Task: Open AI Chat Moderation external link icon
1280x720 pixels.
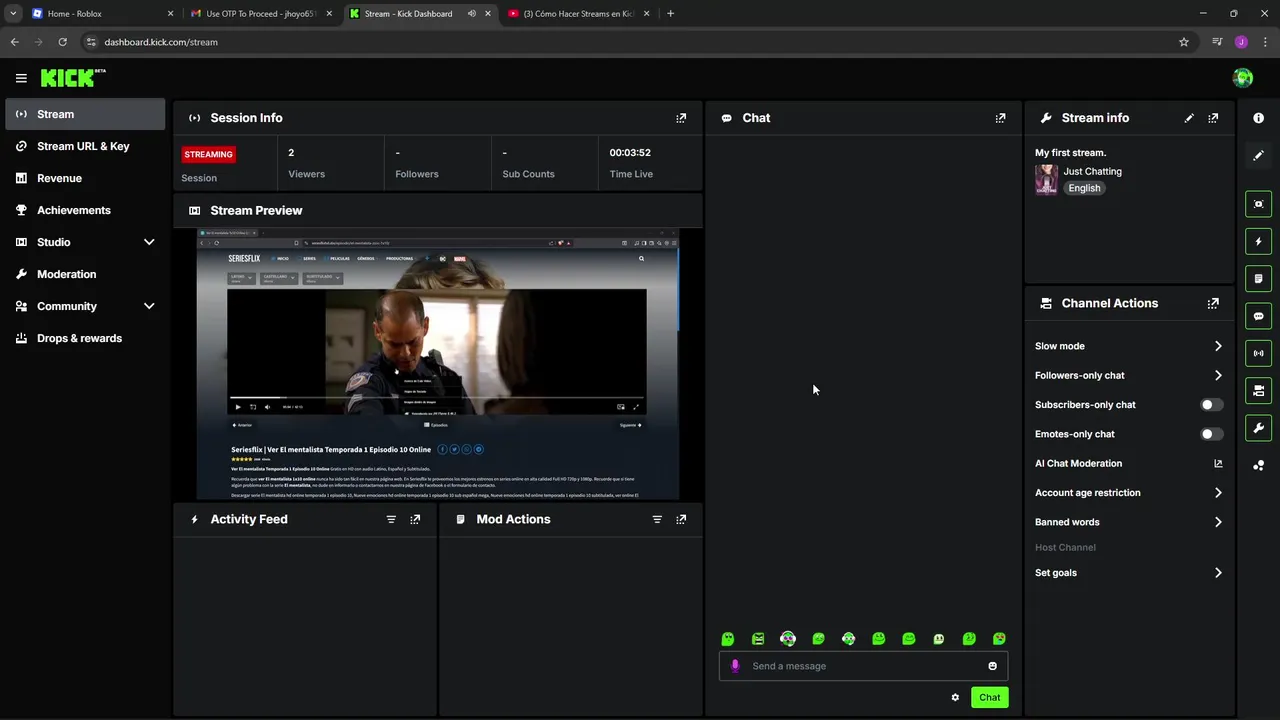Action: [1218, 463]
